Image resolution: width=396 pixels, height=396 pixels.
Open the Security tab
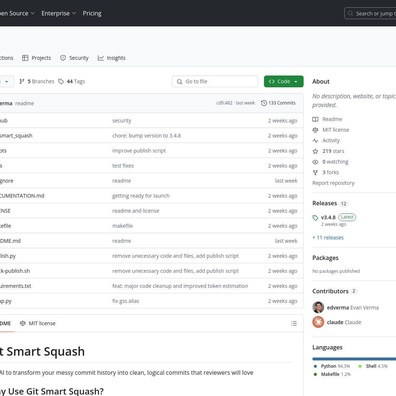(74, 58)
